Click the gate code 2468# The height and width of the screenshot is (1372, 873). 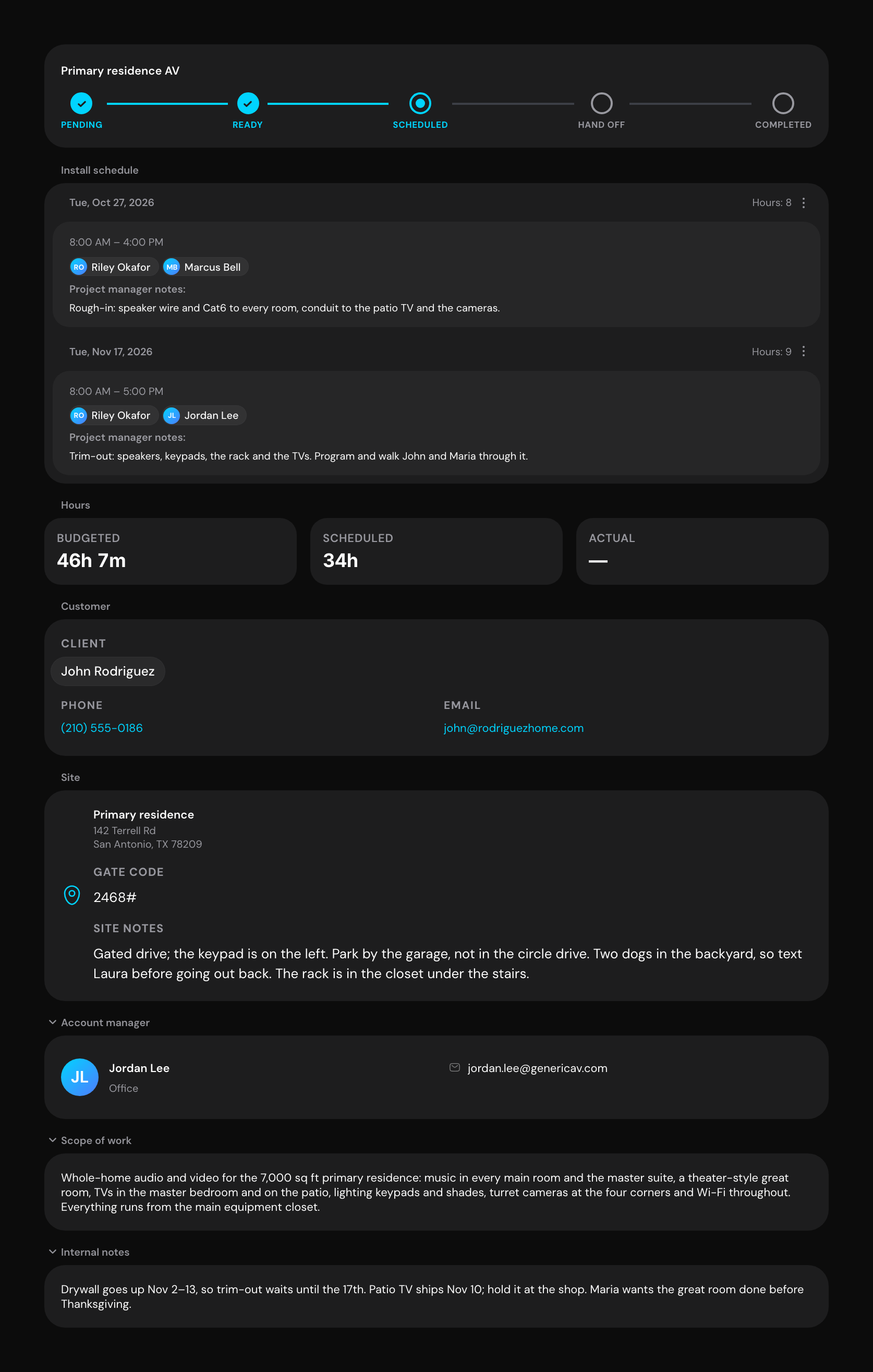click(x=114, y=897)
